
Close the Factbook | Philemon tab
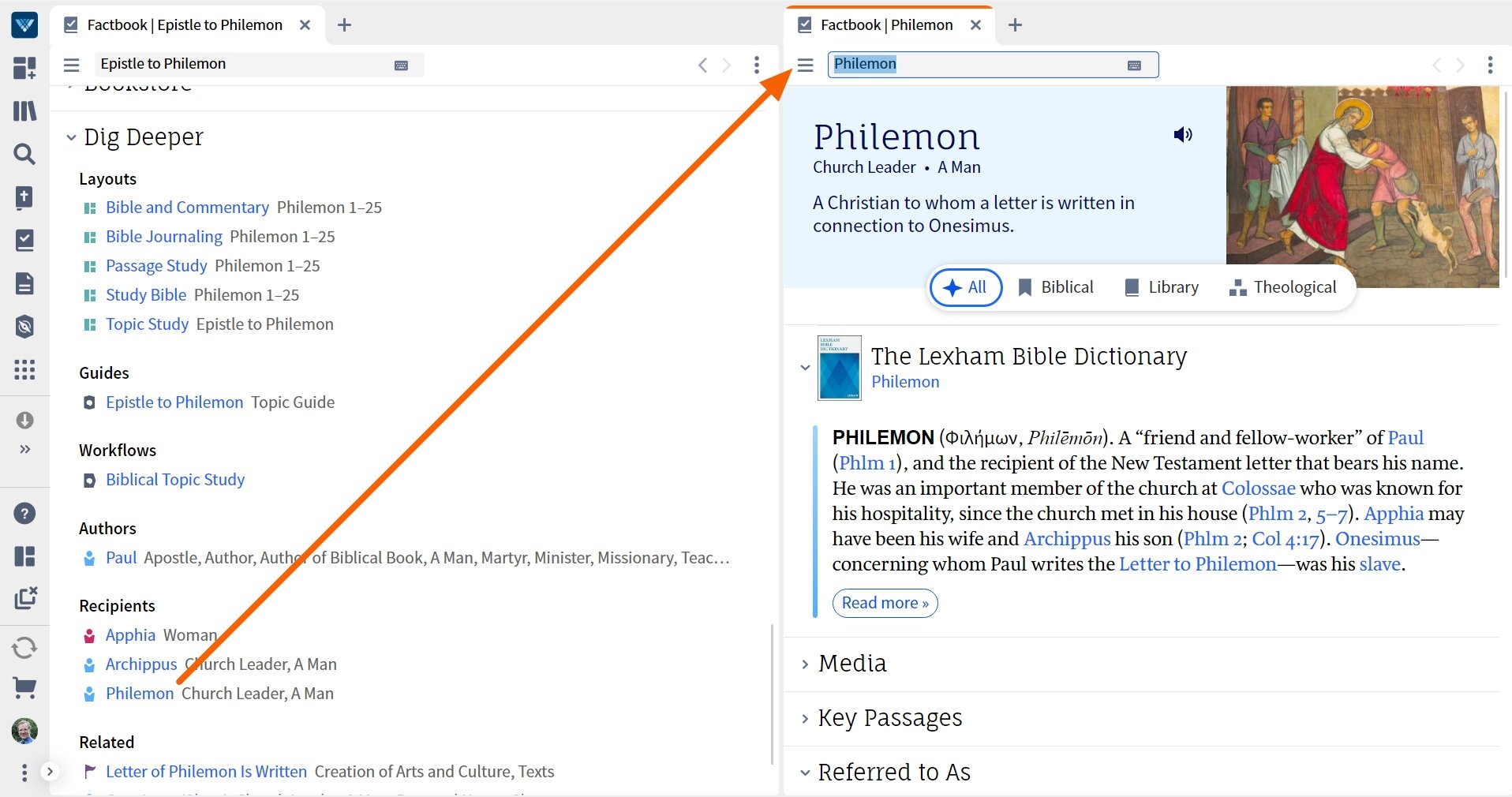click(x=975, y=25)
